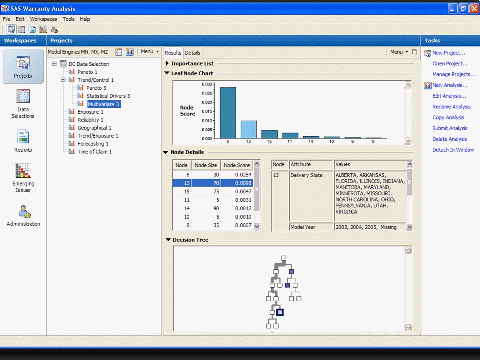Open the Administration workspace
The height and width of the screenshot is (360, 480).
[23, 215]
